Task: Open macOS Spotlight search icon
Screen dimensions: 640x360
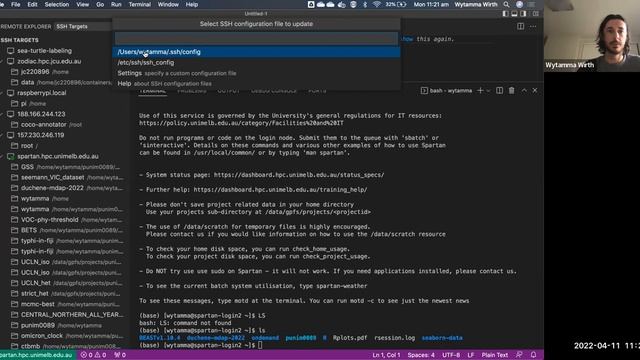Action: 507,4
